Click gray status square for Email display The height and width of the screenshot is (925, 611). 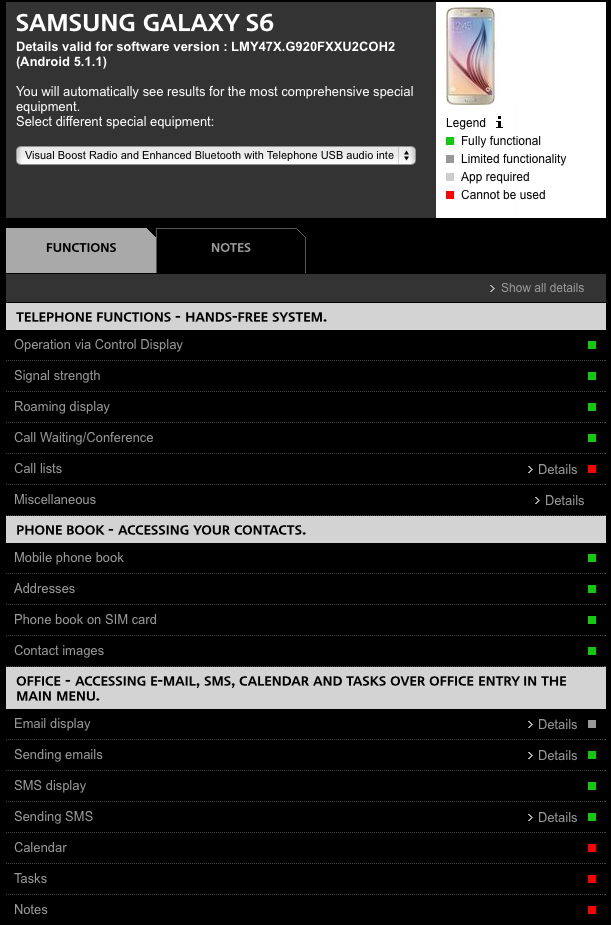click(x=592, y=724)
